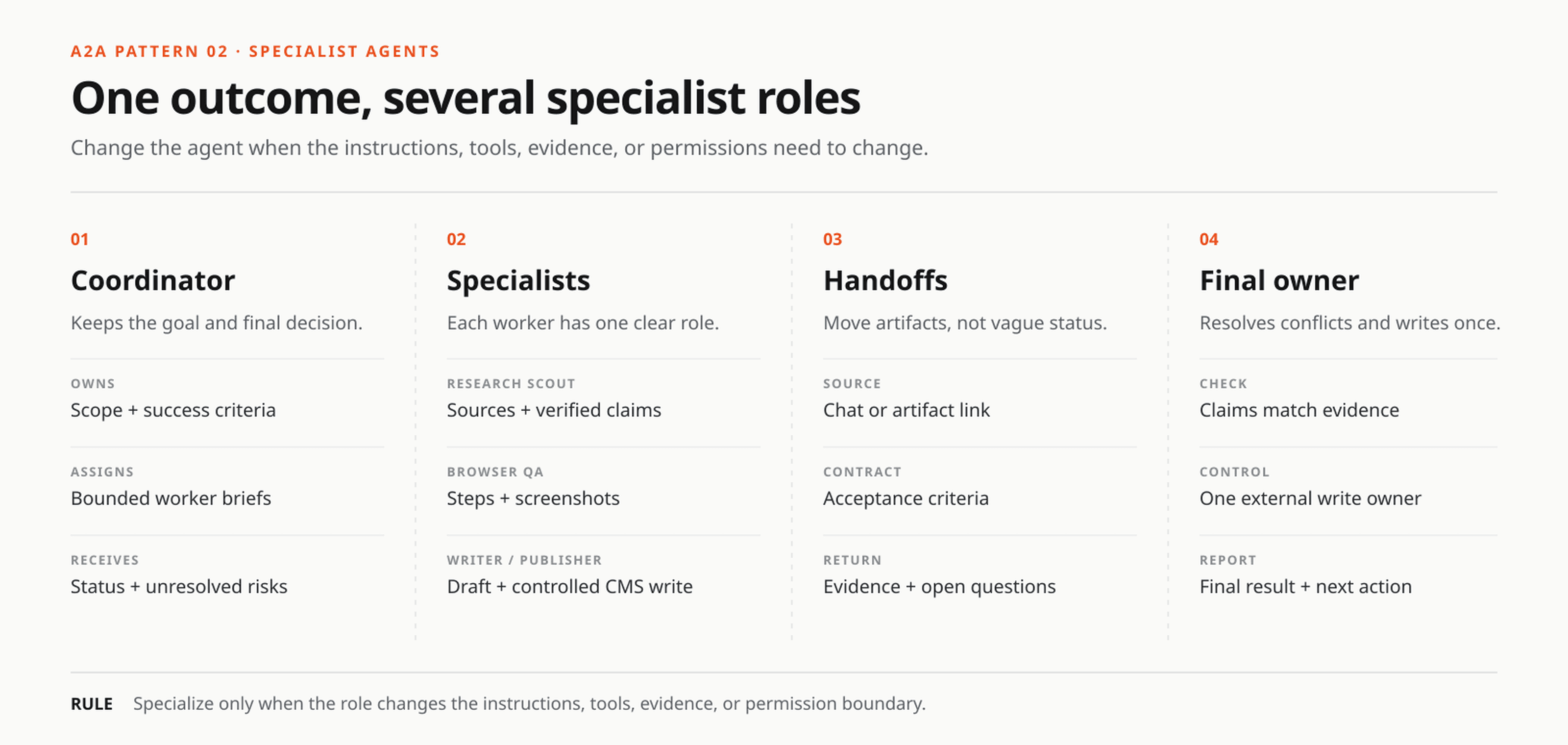The image size is (1568, 745).
Task: Click the orange number 02
Action: coord(456,239)
